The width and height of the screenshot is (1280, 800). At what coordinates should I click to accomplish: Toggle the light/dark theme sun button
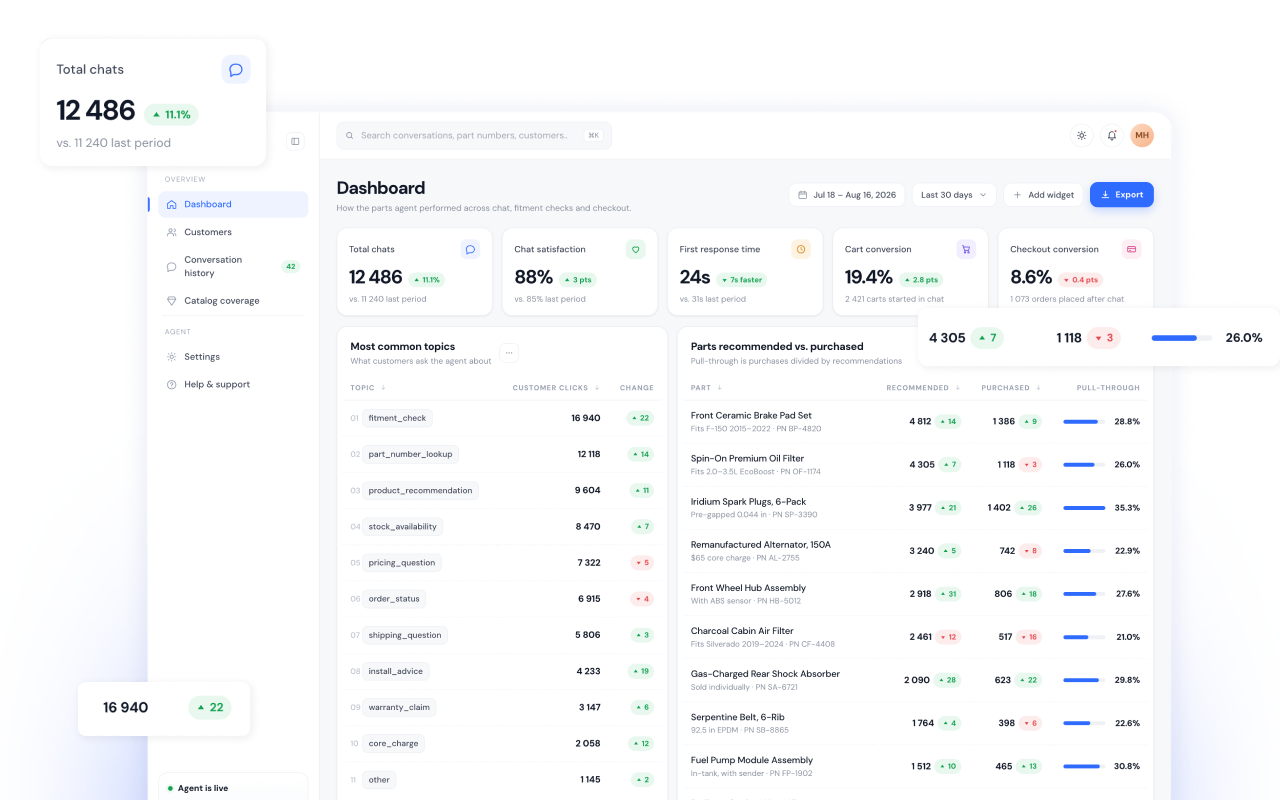point(1081,135)
